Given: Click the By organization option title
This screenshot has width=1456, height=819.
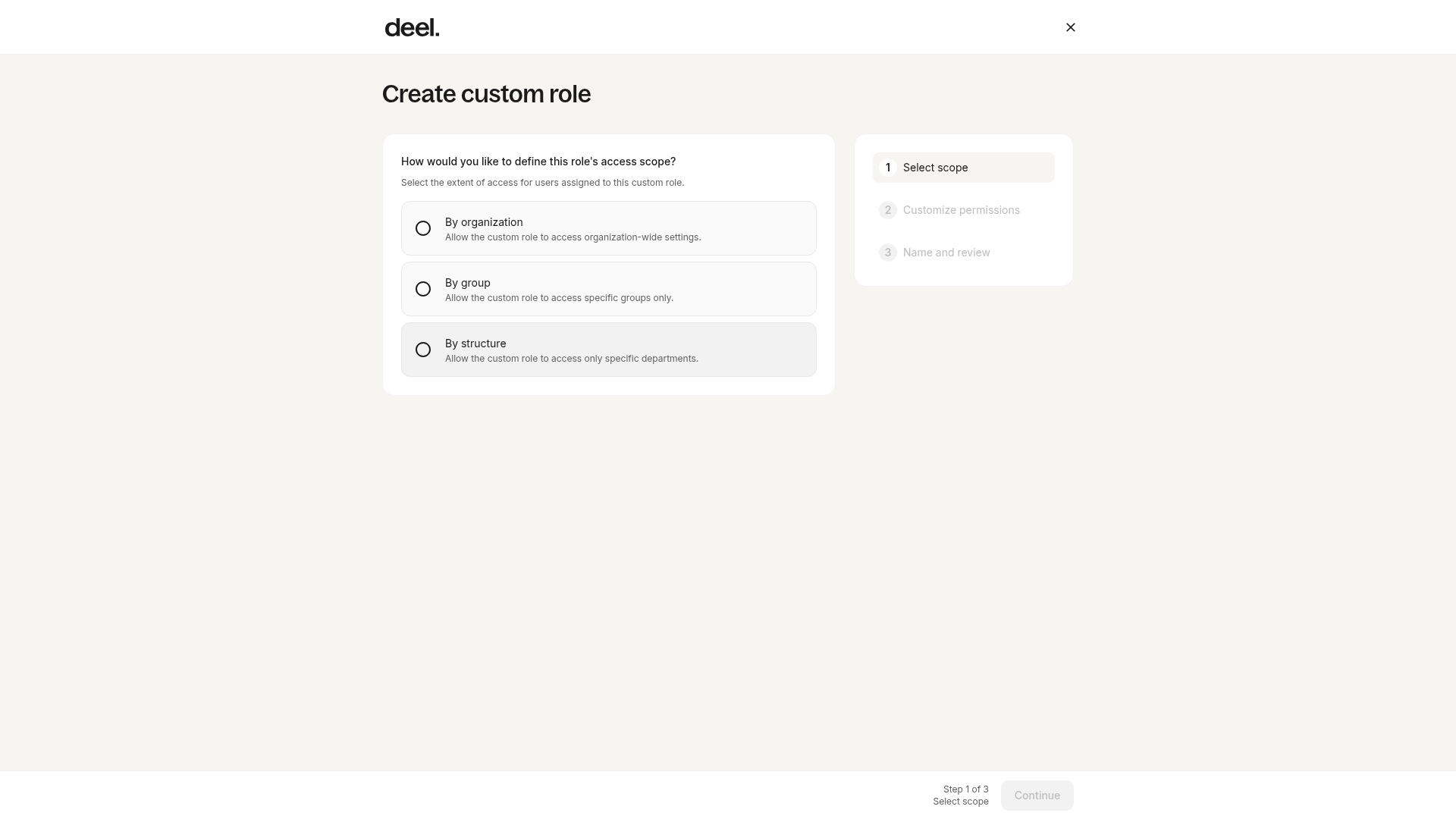Looking at the screenshot, I should [484, 222].
